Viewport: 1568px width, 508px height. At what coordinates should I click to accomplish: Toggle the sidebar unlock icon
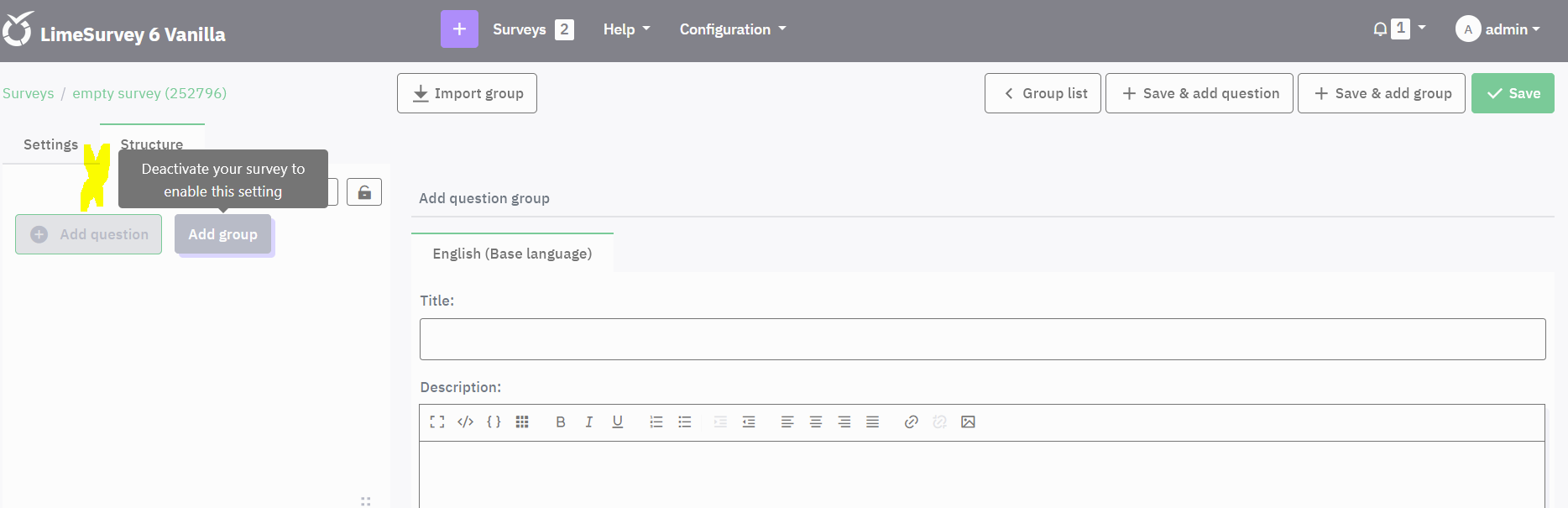(364, 192)
